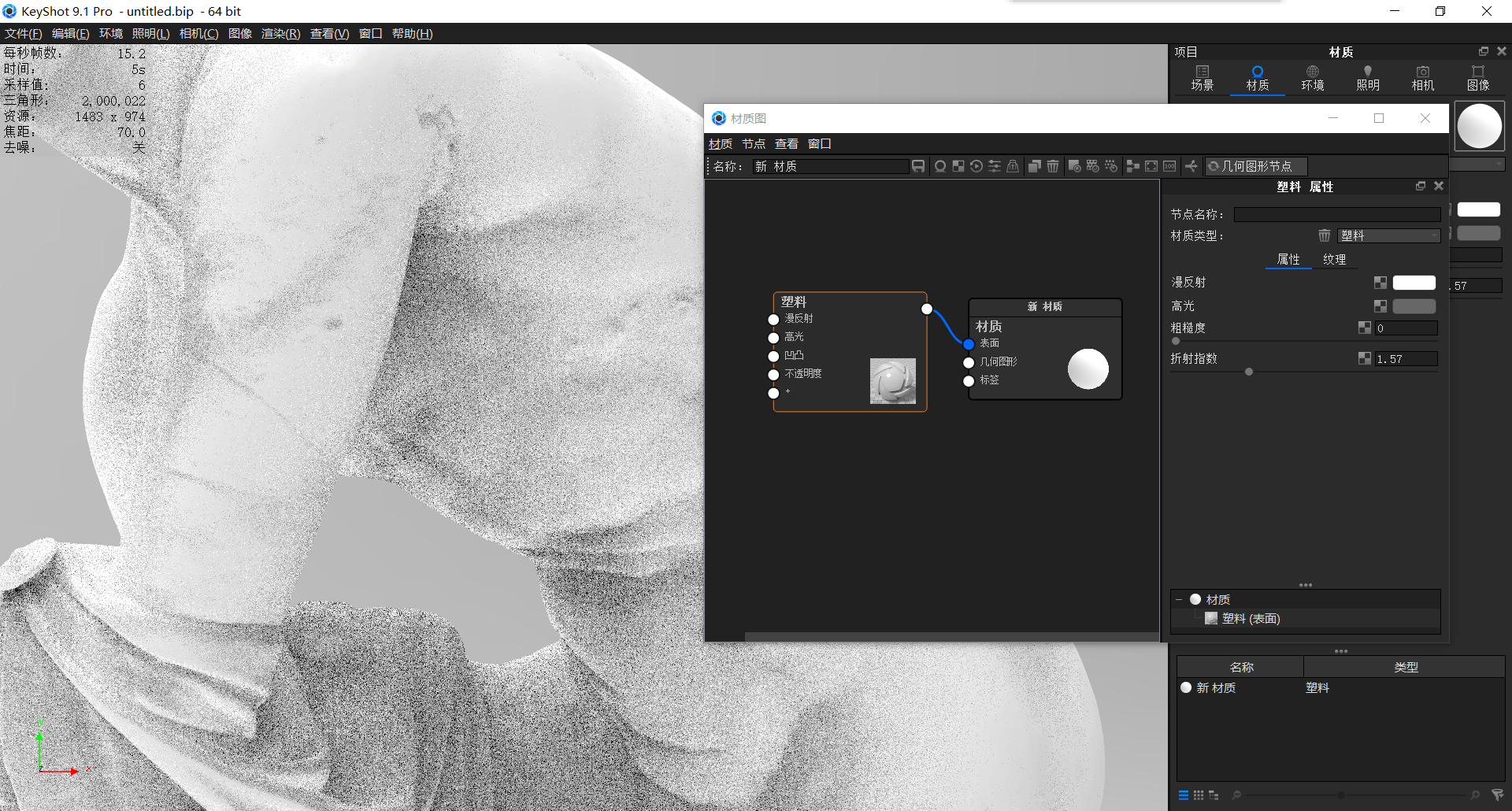The height and width of the screenshot is (811, 1512).
Task: Click the 几何图形节点 button
Action: click(1256, 166)
